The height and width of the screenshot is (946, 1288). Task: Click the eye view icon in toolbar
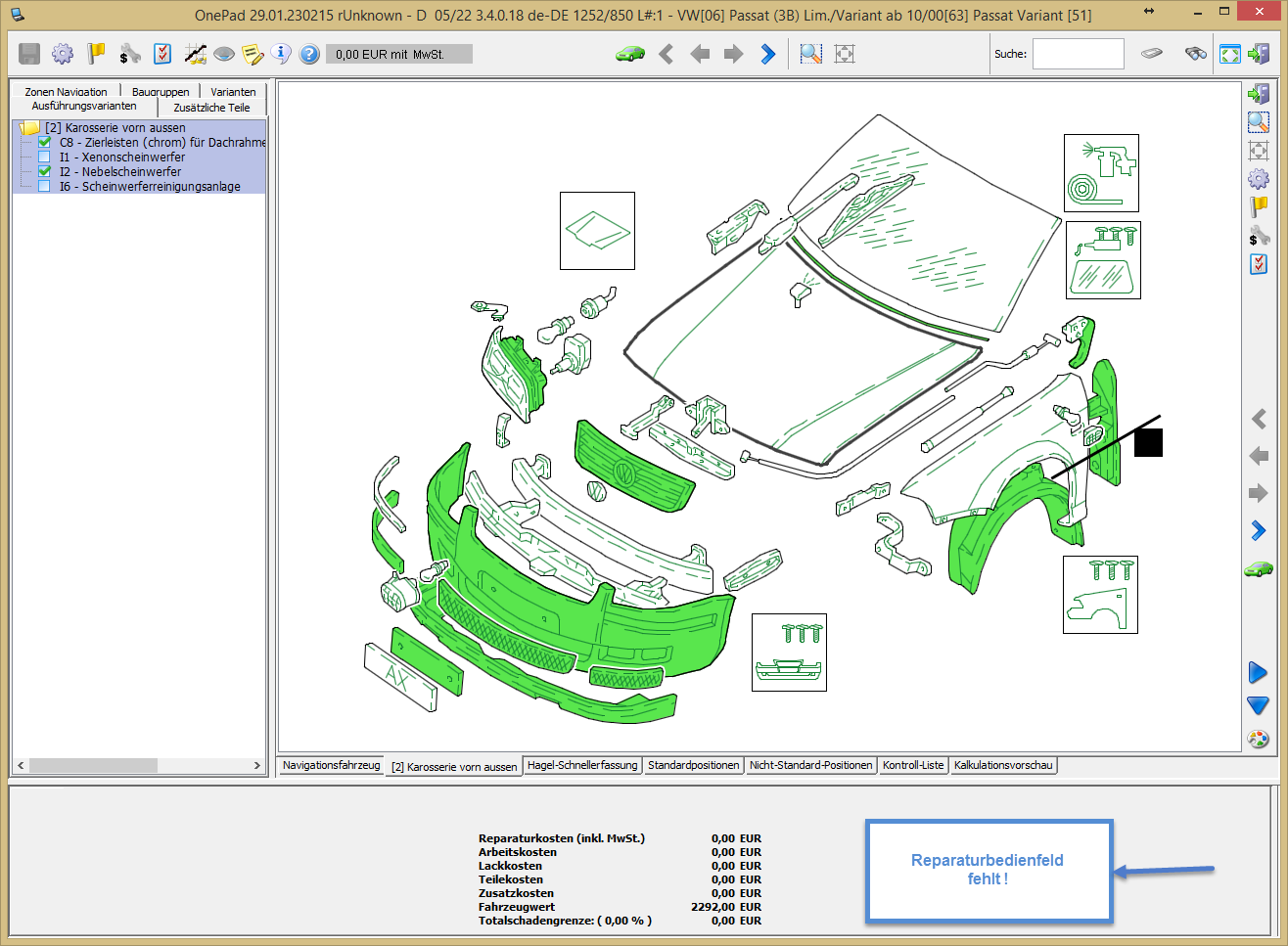pos(224,54)
